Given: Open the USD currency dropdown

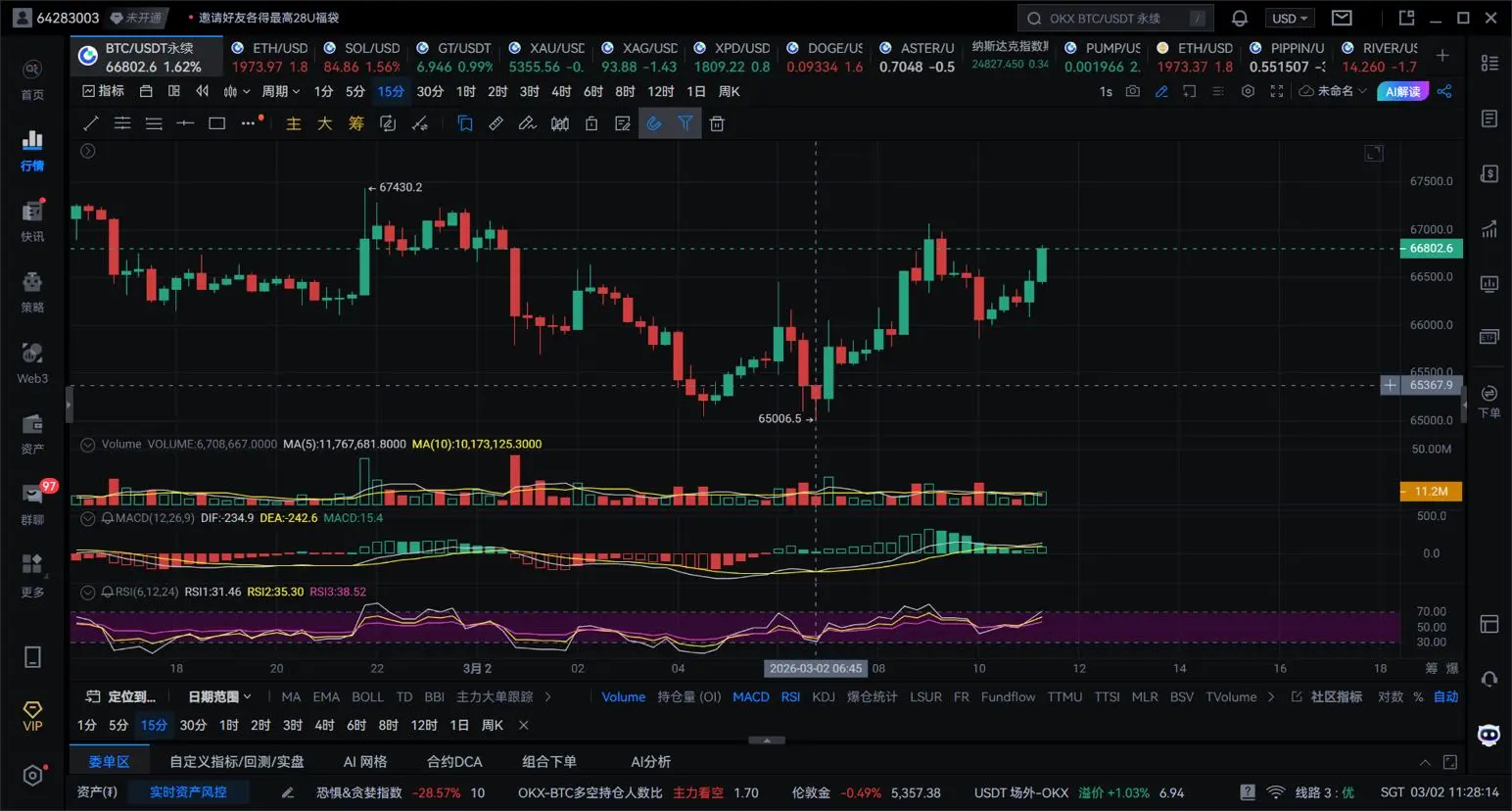Looking at the screenshot, I should point(1290,19).
